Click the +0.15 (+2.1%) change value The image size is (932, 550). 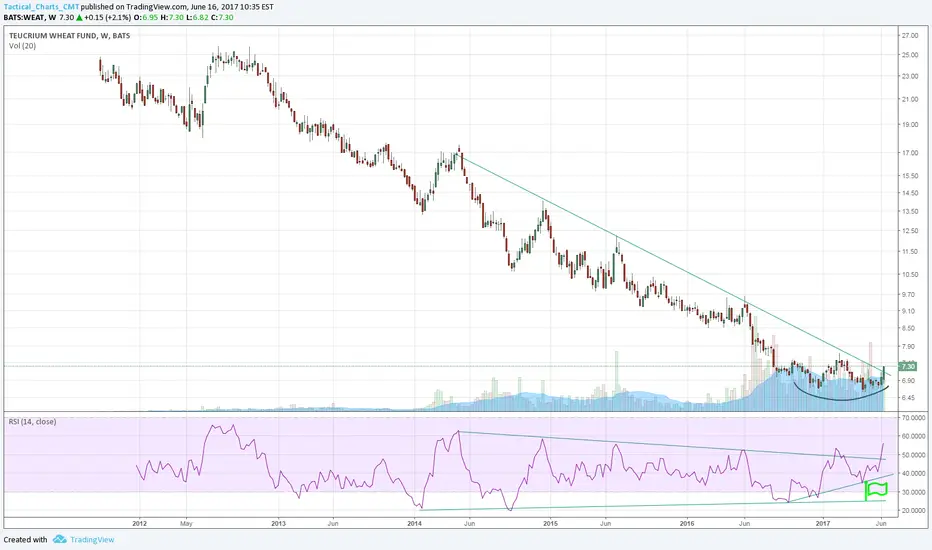tap(108, 18)
